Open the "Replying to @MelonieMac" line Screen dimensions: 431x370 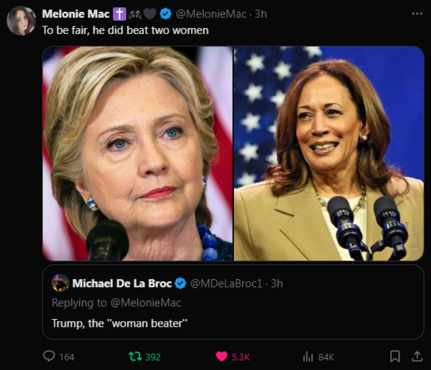(116, 303)
